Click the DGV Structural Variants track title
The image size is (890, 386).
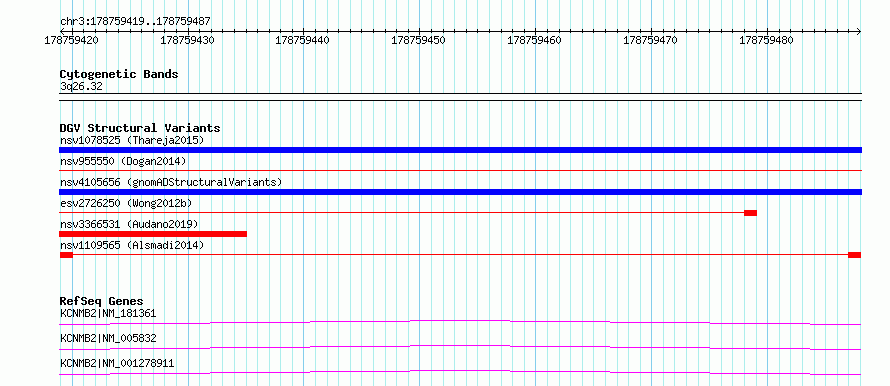pyautogui.click(x=140, y=128)
